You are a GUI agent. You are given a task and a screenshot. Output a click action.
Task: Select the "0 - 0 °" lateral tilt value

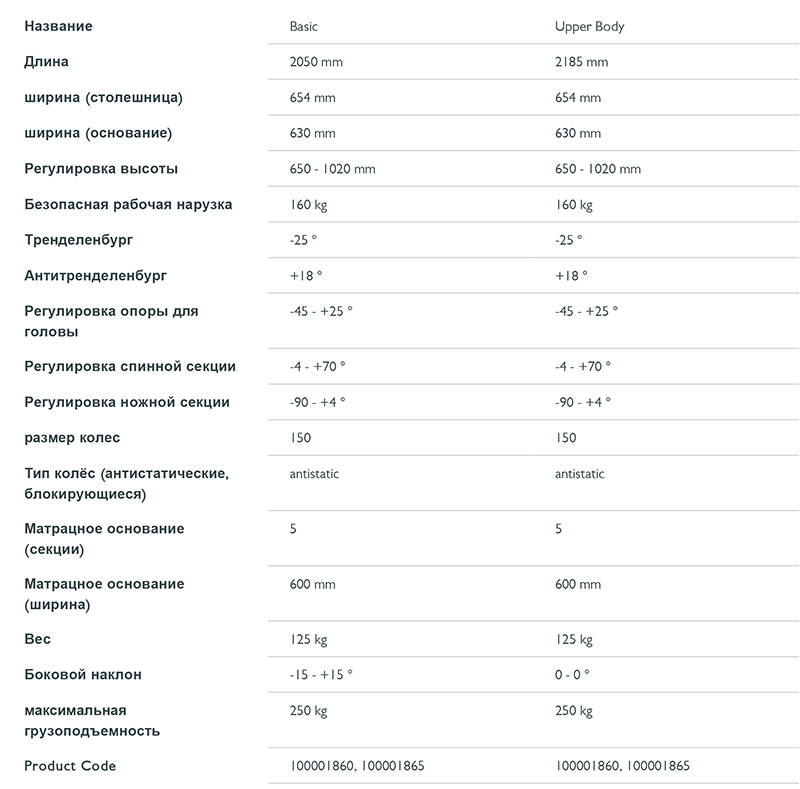pyautogui.click(x=572, y=675)
